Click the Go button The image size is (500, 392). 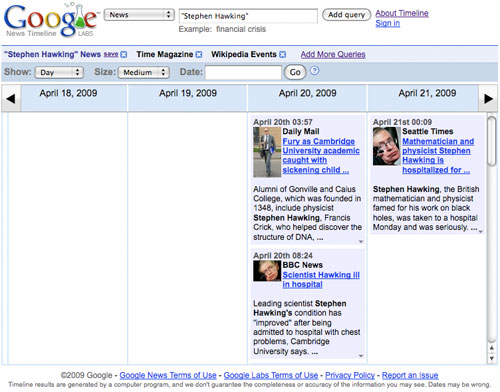point(295,72)
